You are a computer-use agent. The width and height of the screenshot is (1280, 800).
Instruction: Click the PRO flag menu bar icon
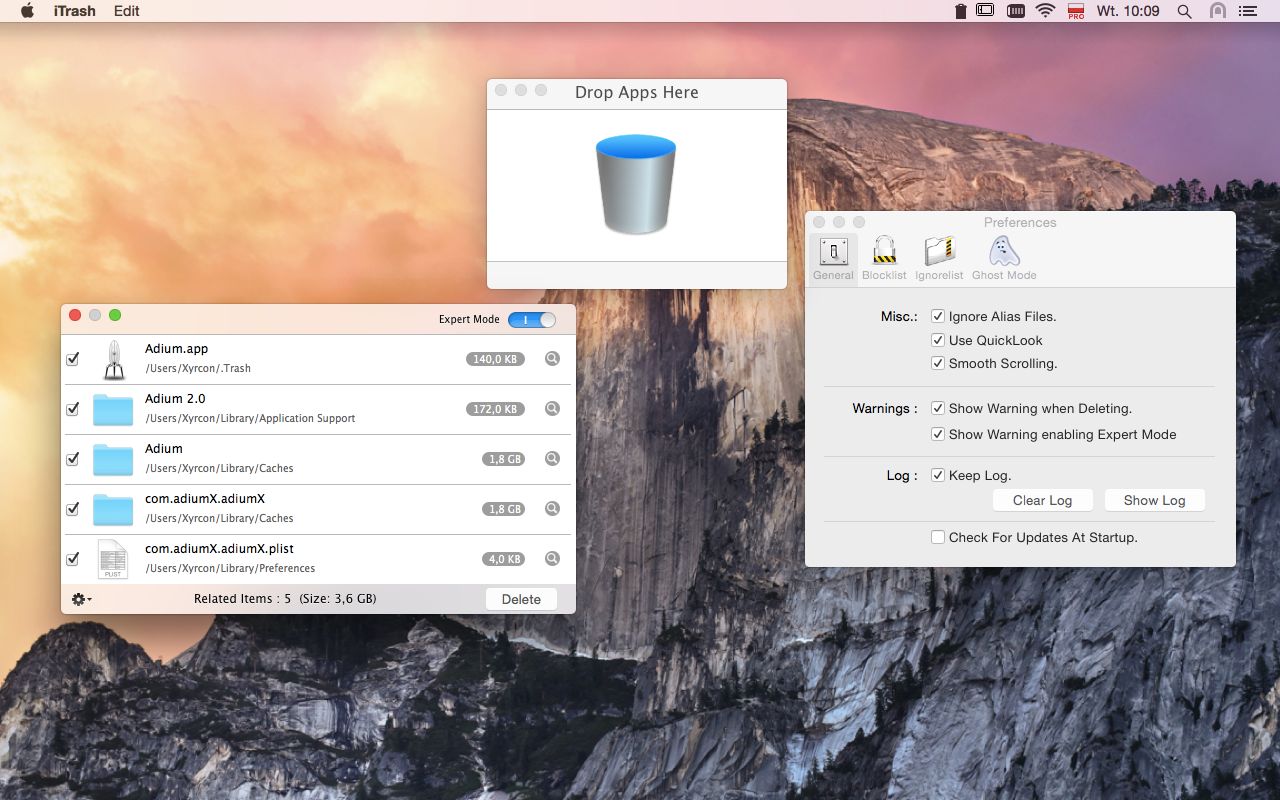coord(1076,11)
